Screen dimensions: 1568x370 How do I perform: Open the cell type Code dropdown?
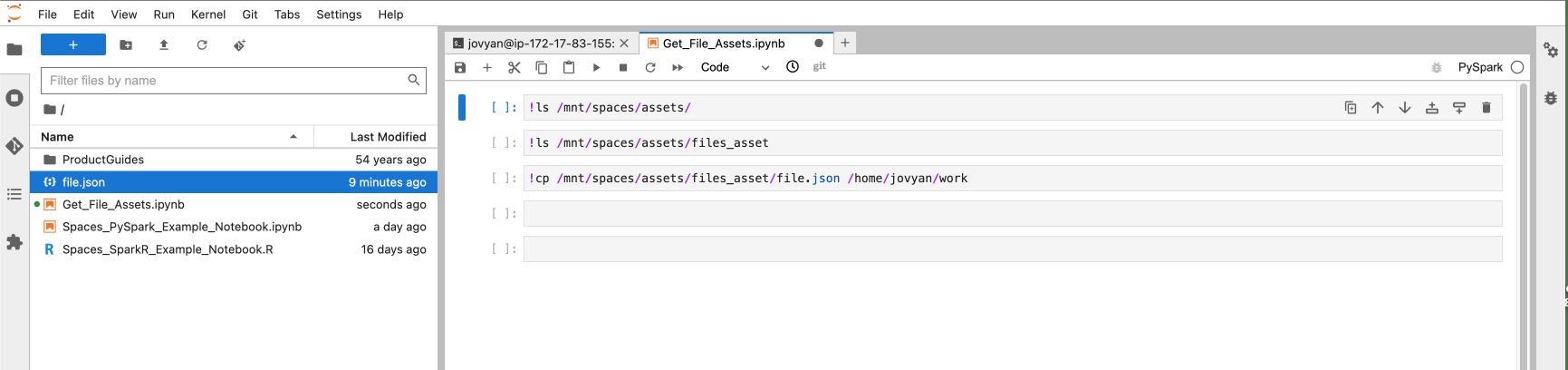[x=735, y=67]
